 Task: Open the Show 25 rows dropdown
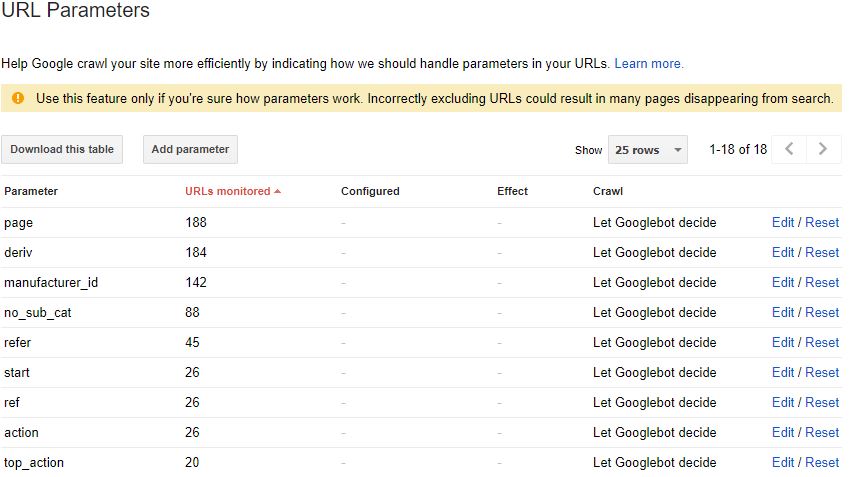647,150
